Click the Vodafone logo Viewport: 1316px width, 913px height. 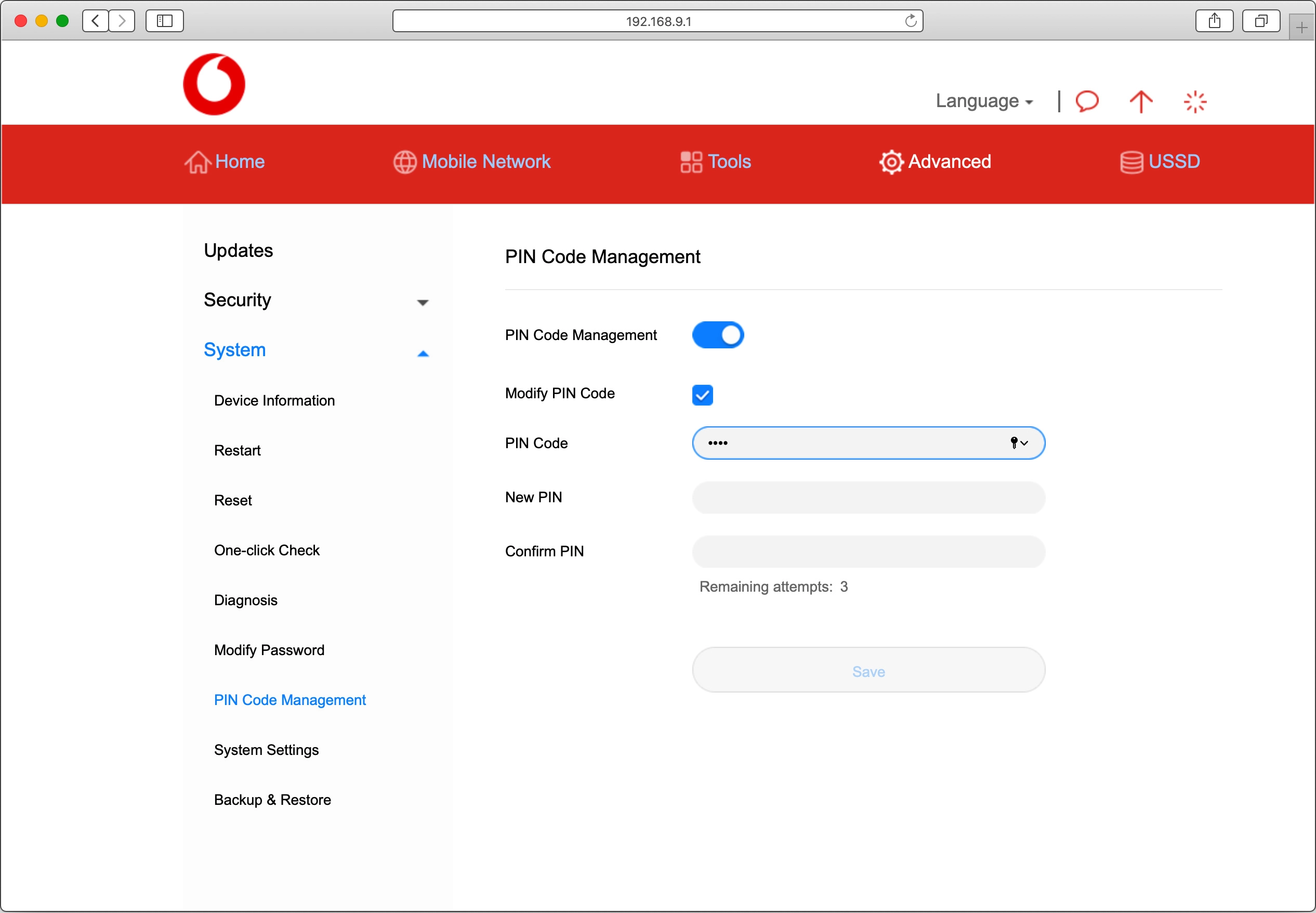(214, 85)
